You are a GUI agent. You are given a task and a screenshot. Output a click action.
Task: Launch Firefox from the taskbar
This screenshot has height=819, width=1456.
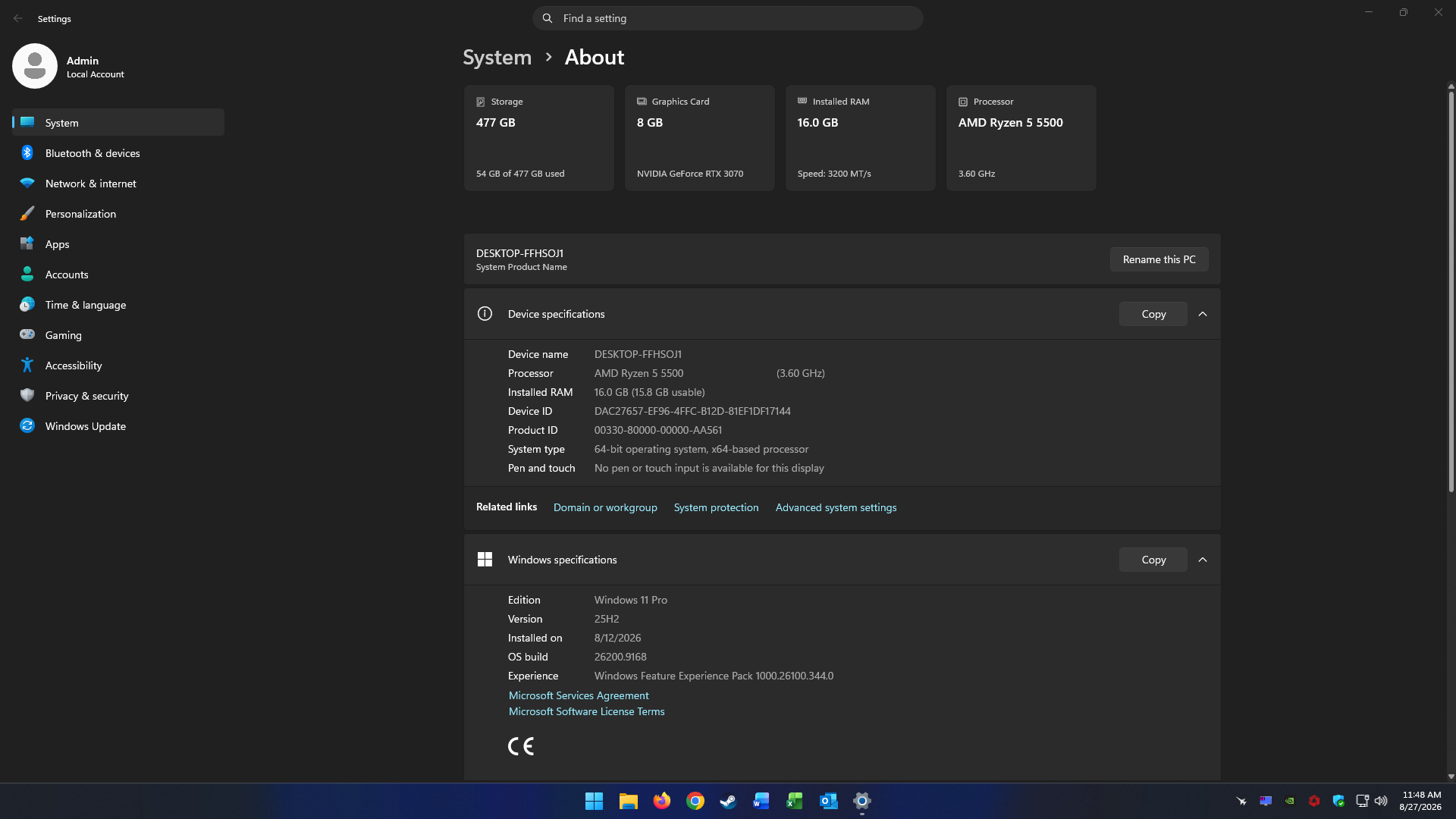tap(662, 801)
